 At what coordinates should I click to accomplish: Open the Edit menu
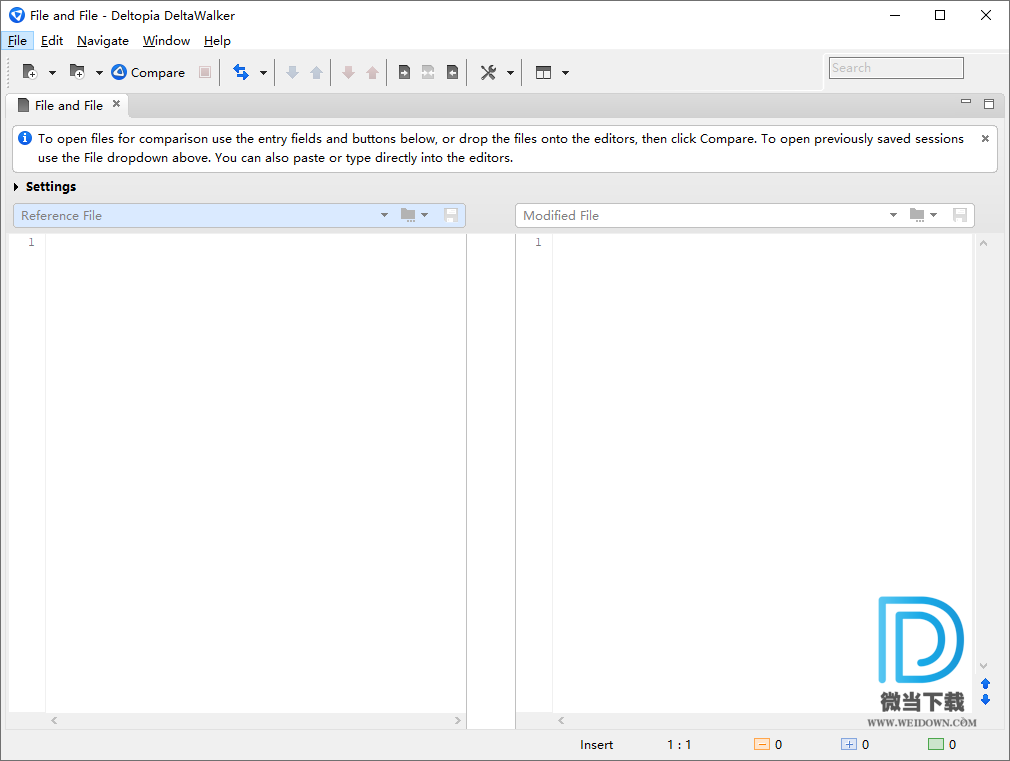pos(52,41)
